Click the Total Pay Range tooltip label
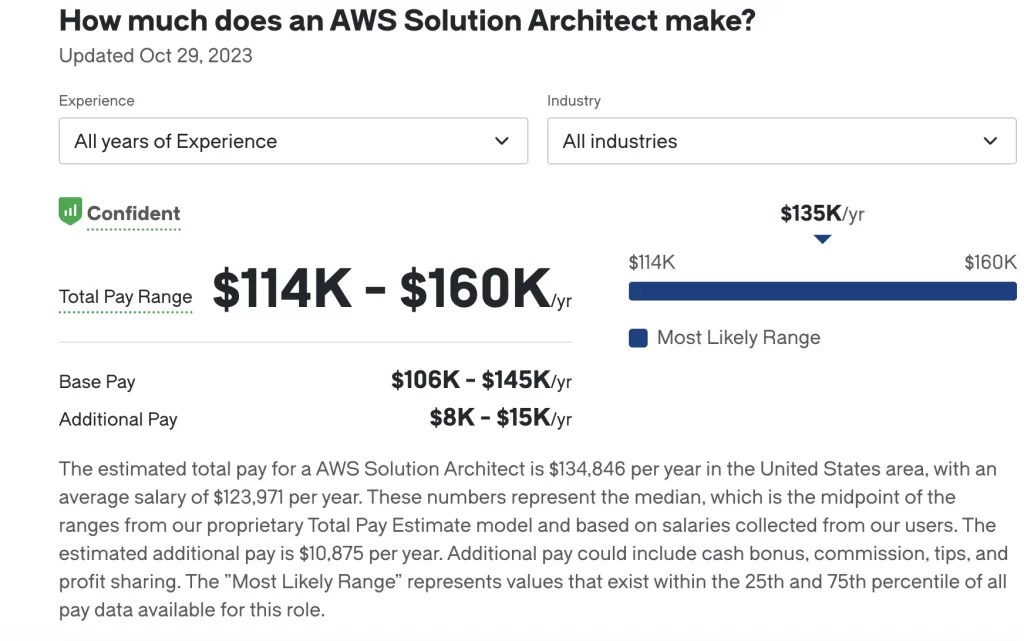 tap(125, 297)
